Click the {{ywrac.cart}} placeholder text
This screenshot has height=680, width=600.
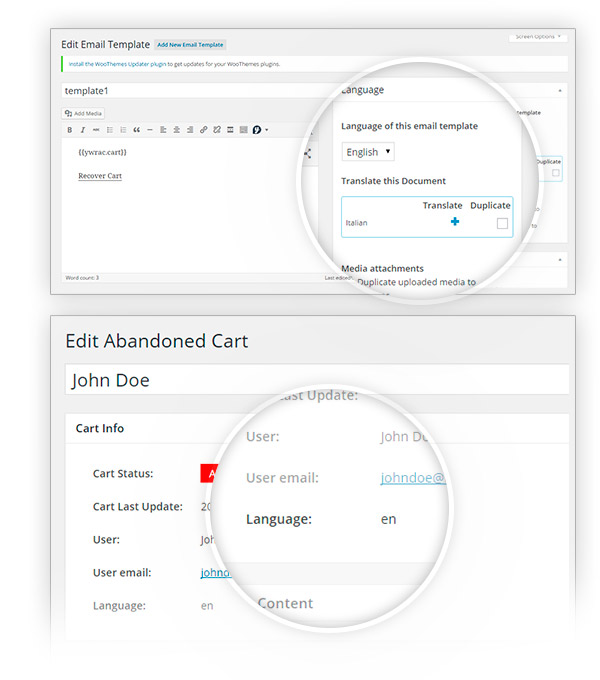(x=102, y=152)
